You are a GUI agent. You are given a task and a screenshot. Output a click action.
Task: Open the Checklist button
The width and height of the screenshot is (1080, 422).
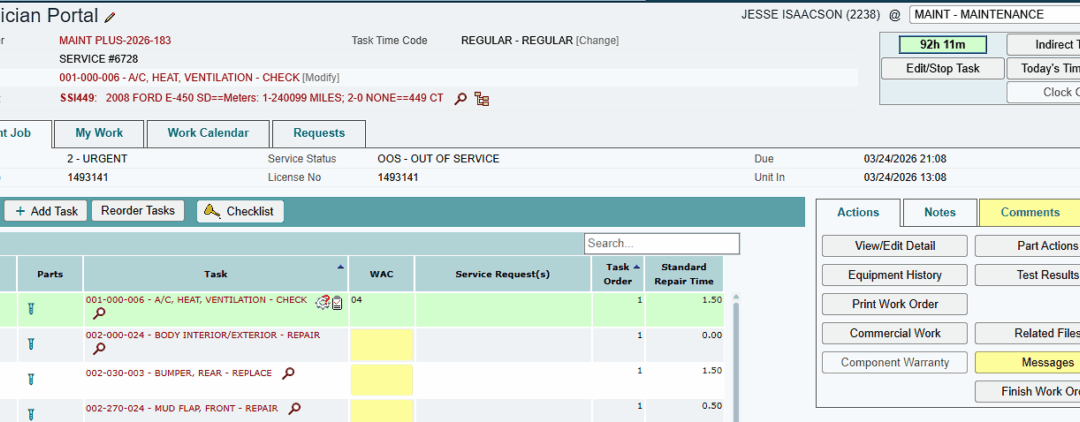coord(240,211)
